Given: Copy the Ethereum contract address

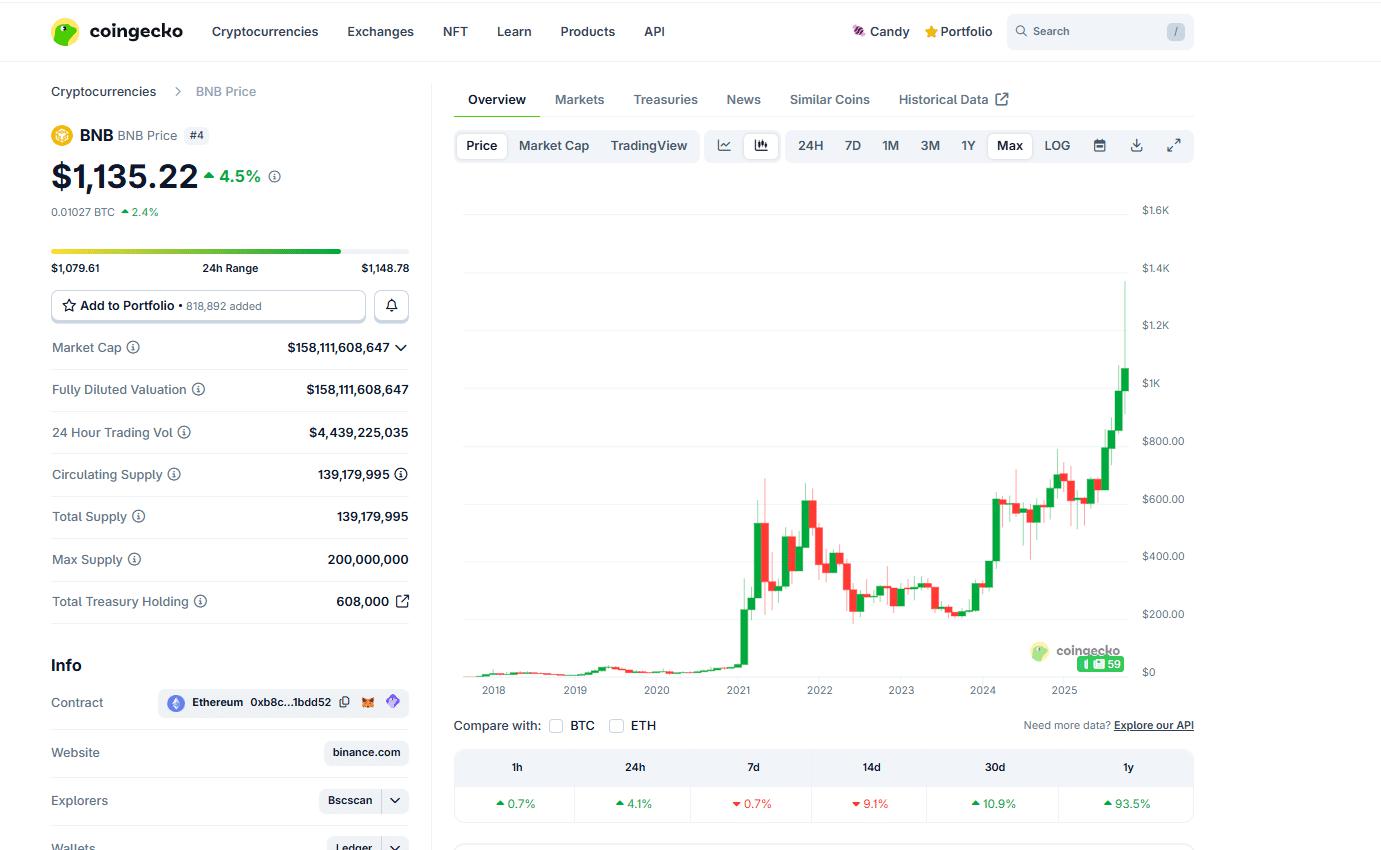Looking at the screenshot, I should 344,703.
